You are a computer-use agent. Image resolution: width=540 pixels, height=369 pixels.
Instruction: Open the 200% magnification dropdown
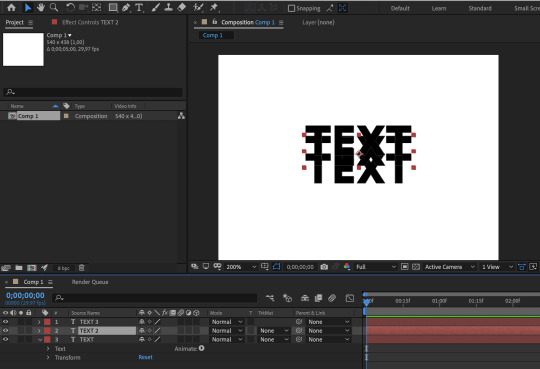pos(241,267)
